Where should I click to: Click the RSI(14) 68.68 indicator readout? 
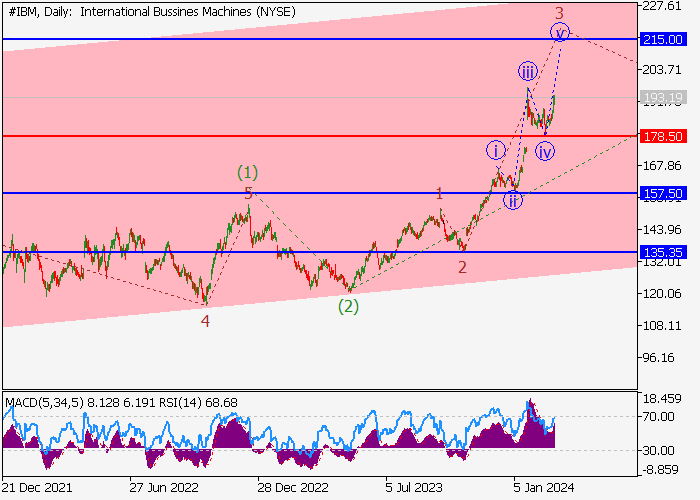point(198,403)
